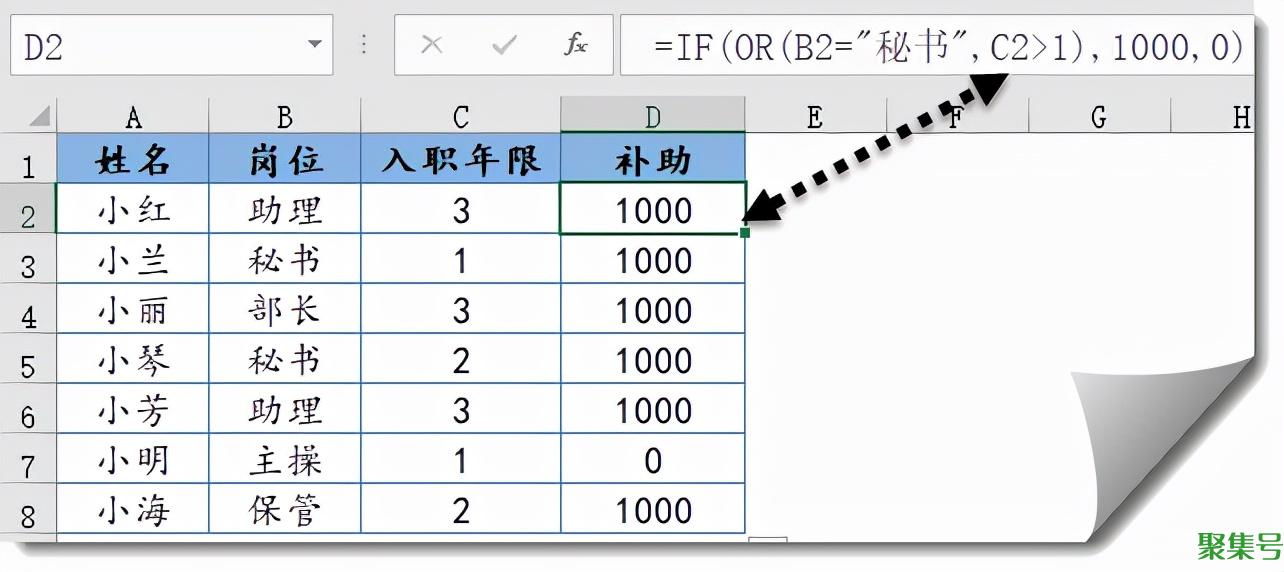Select column G header
The height and width of the screenshot is (572, 1284).
[1098, 117]
